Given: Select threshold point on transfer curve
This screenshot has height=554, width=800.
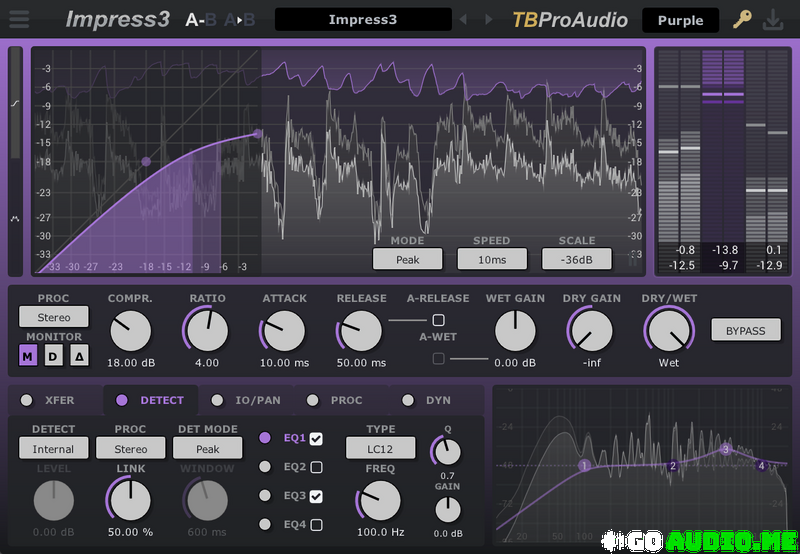Looking at the screenshot, I should (x=146, y=162).
